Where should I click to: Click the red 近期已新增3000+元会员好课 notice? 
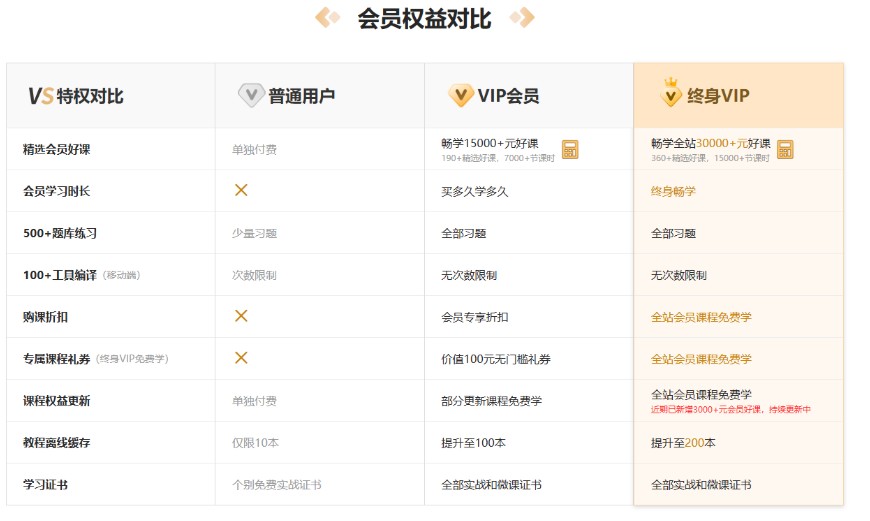pos(730,409)
